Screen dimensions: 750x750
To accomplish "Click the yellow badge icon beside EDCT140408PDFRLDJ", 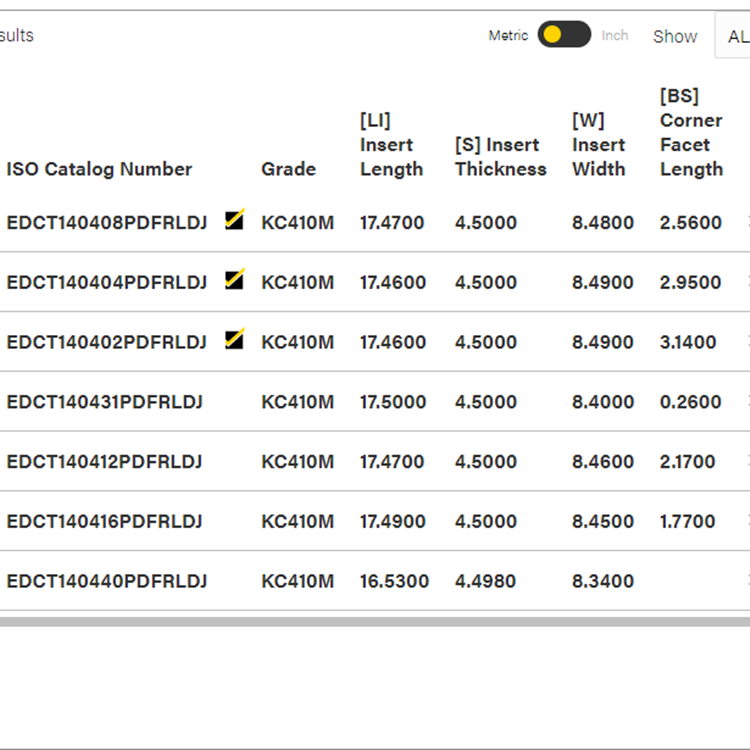I will tap(234, 220).
